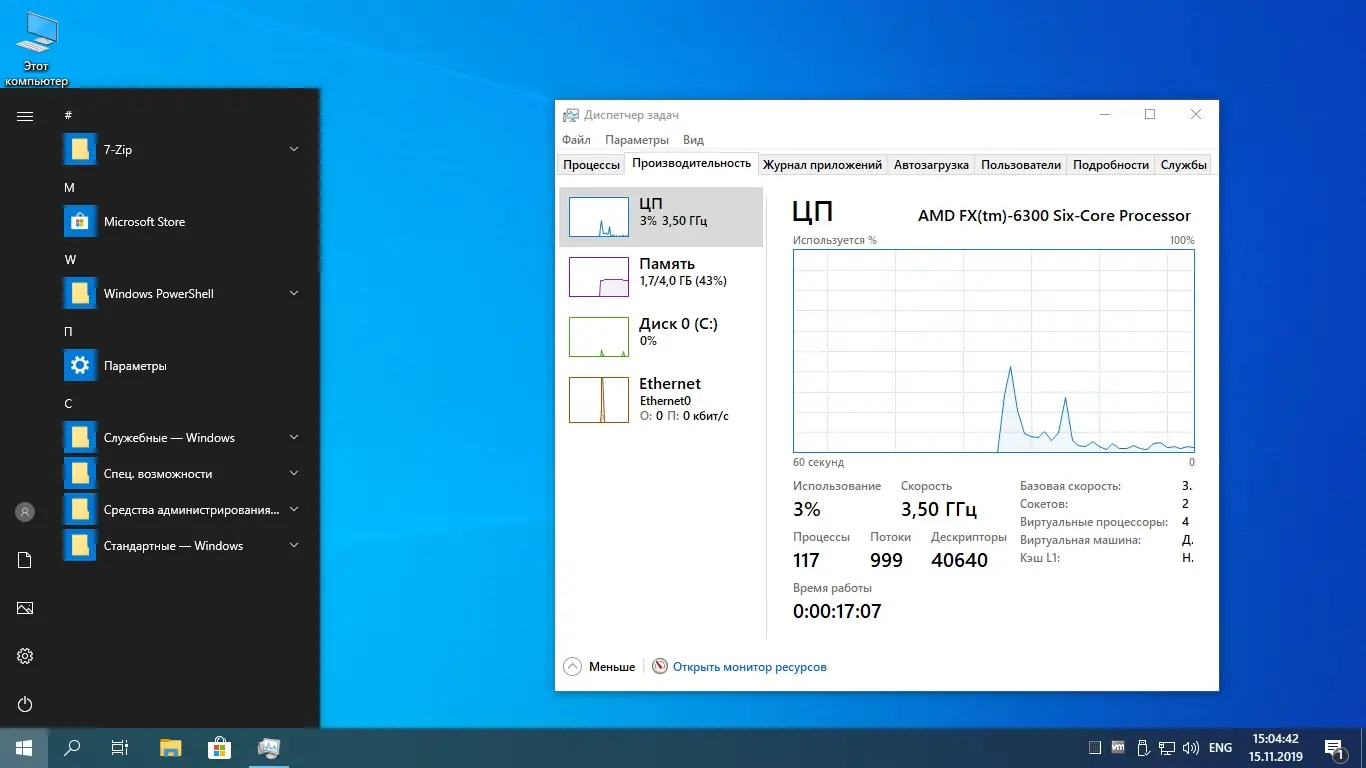The height and width of the screenshot is (768, 1366).
Task: Expand the Windows PowerShell chevron
Action: (293, 293)
